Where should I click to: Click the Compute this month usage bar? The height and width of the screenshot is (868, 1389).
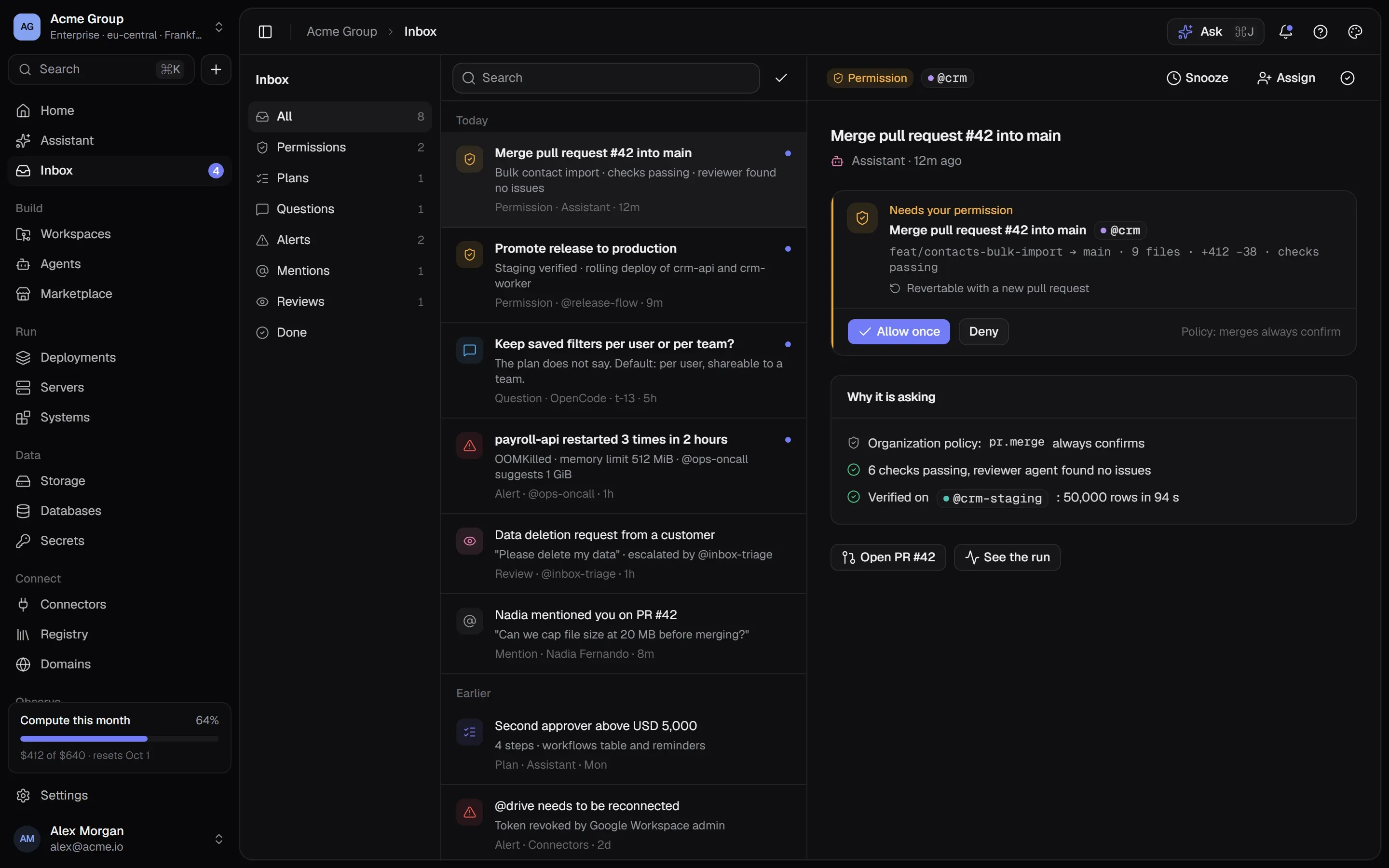pos(120,738)
